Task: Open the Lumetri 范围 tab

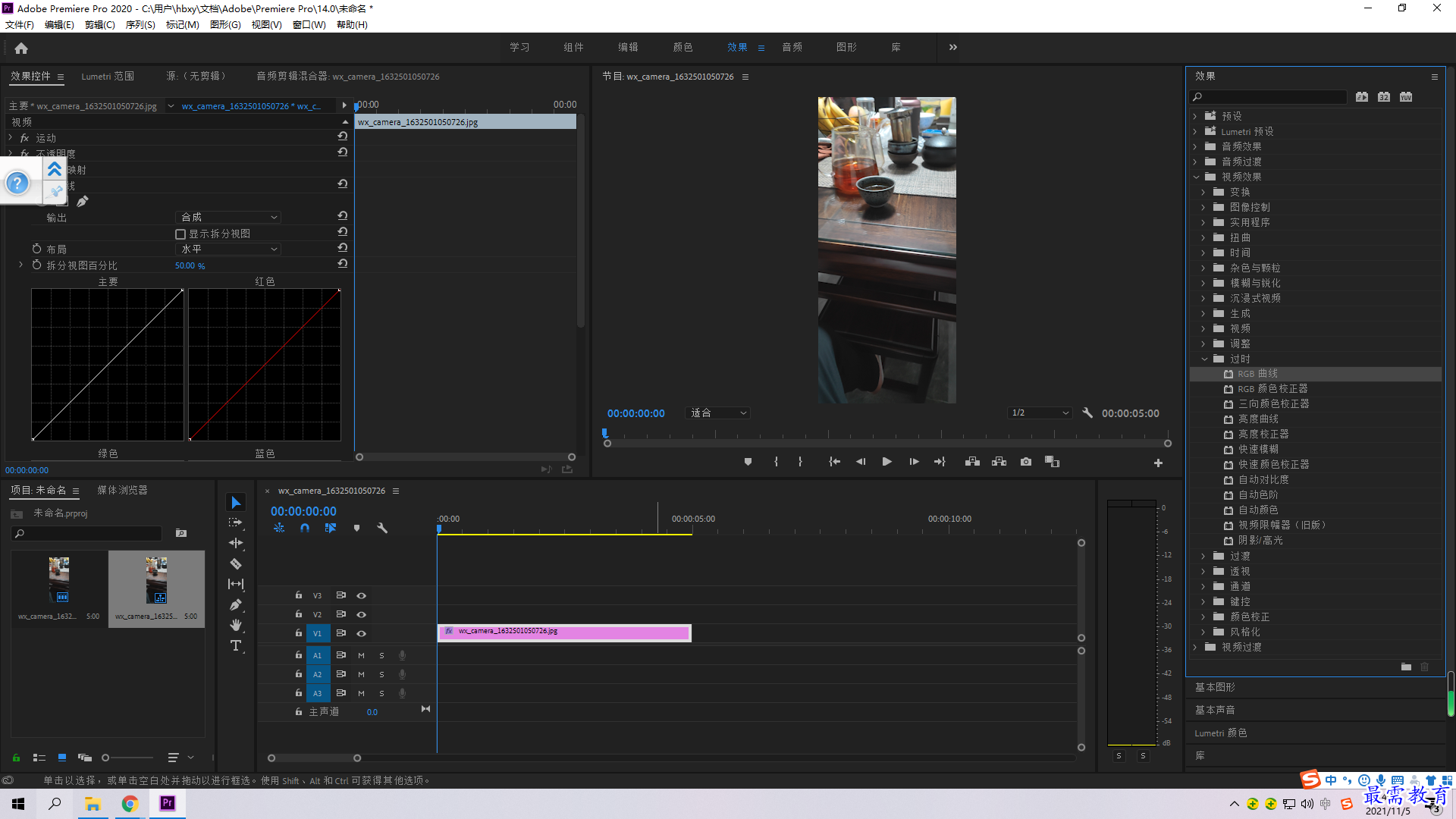Action: tap(108, 77)
